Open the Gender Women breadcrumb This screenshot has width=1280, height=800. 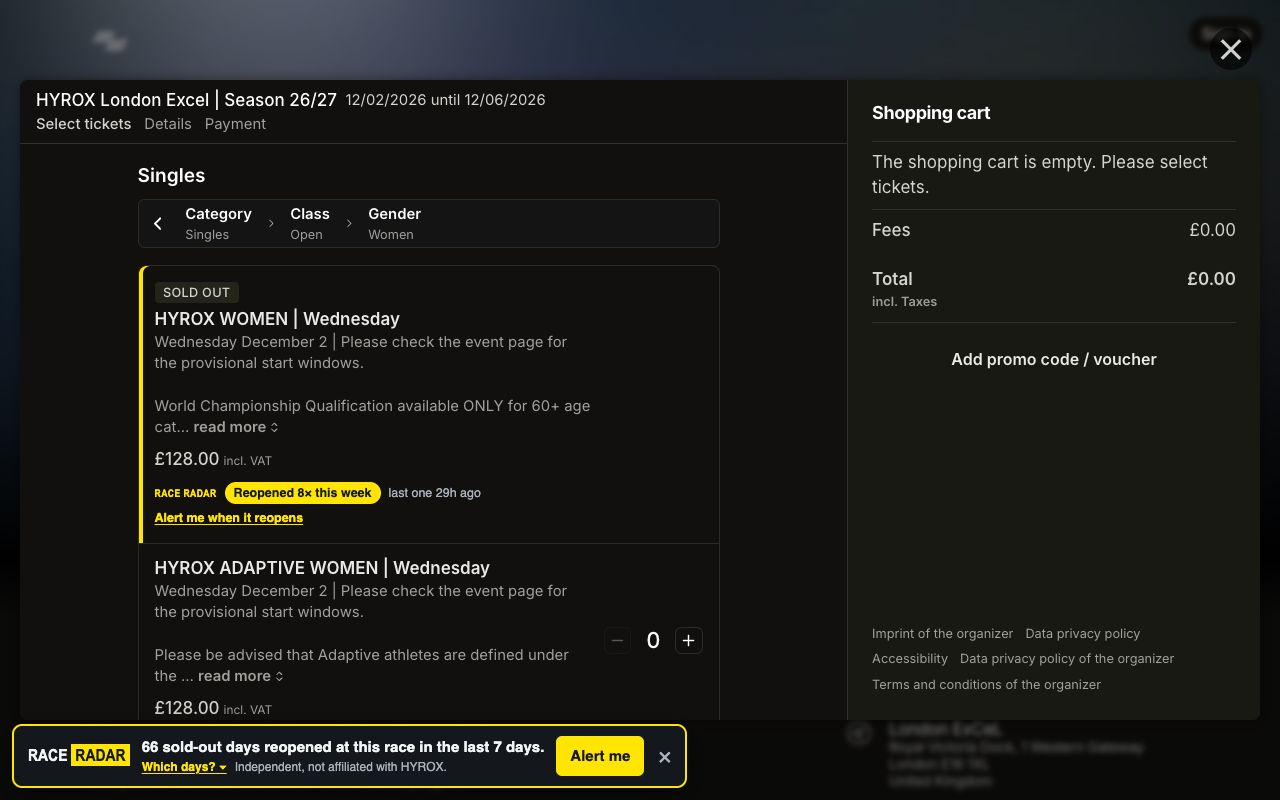[394, 224]
